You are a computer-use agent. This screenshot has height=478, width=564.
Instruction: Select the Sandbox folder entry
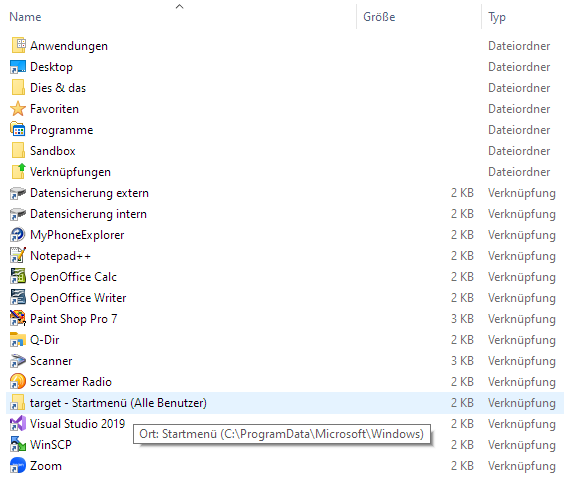pos(53,151)
